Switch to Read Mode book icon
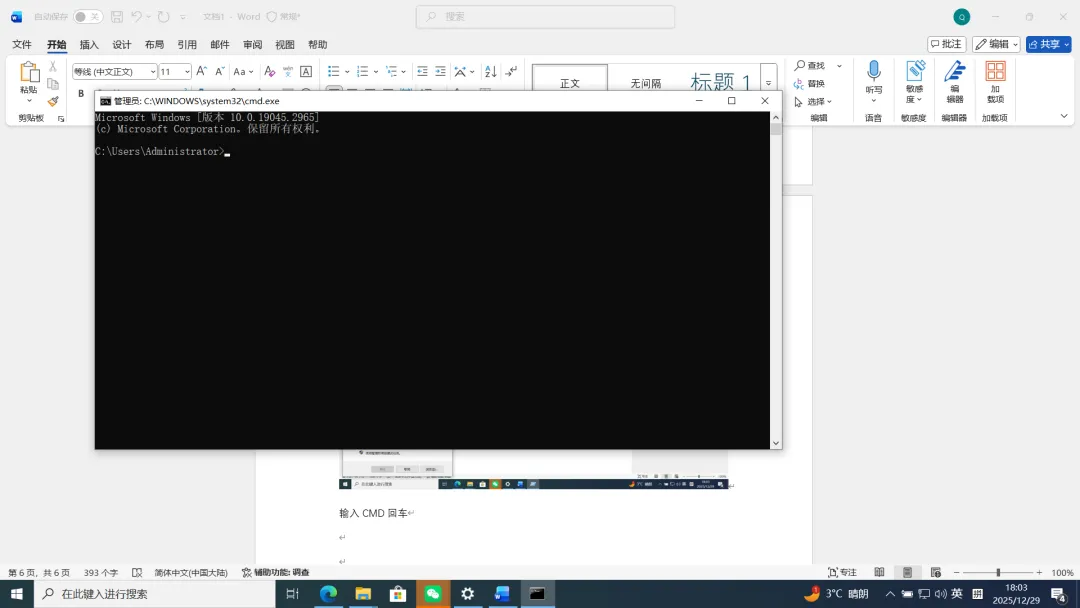This screenshot has height=608, width=1080. 879,572
